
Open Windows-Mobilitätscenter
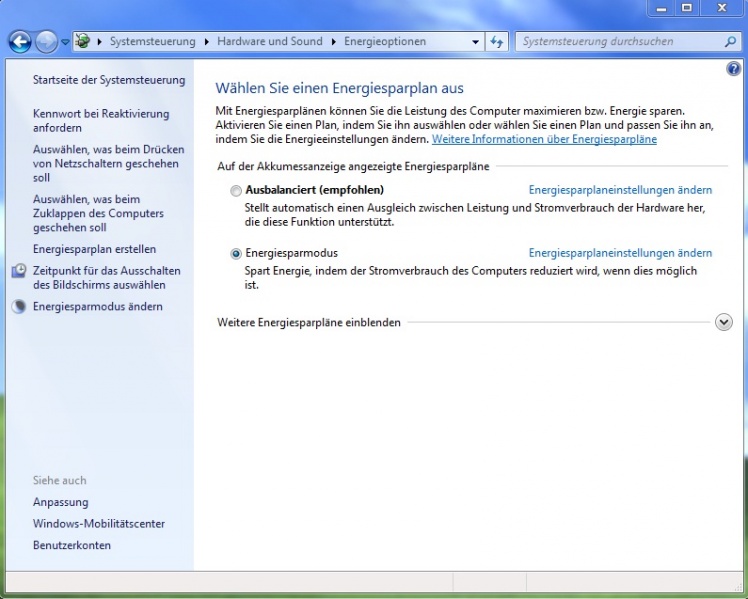[99, 524]
